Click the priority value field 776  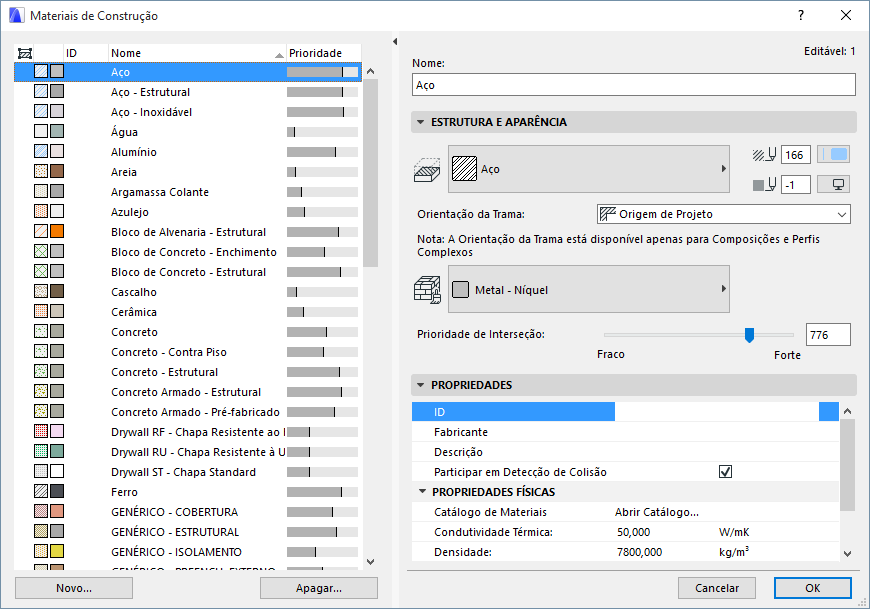point(828,334)
